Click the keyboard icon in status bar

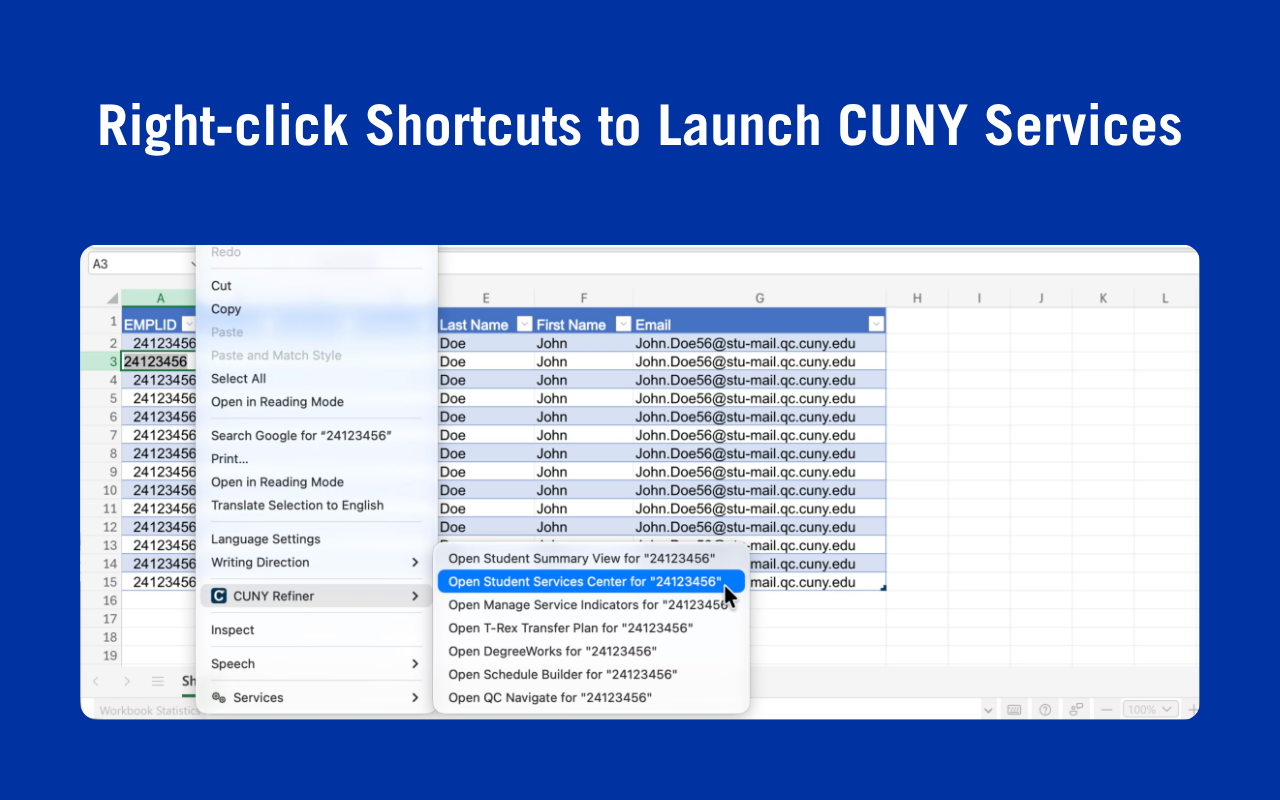click(1014, 709)
